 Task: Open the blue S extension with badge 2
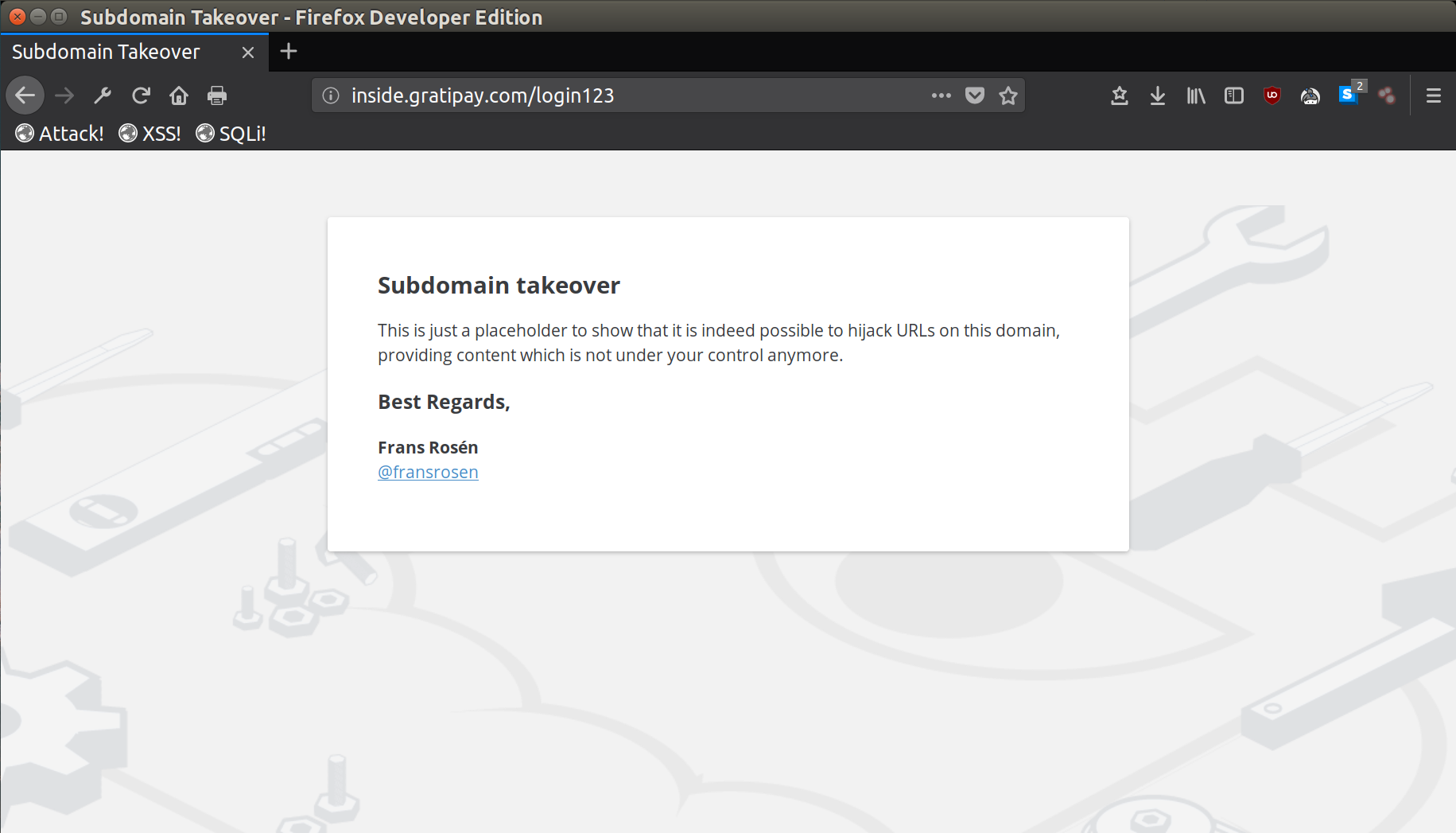click(x=1350, y=94)
